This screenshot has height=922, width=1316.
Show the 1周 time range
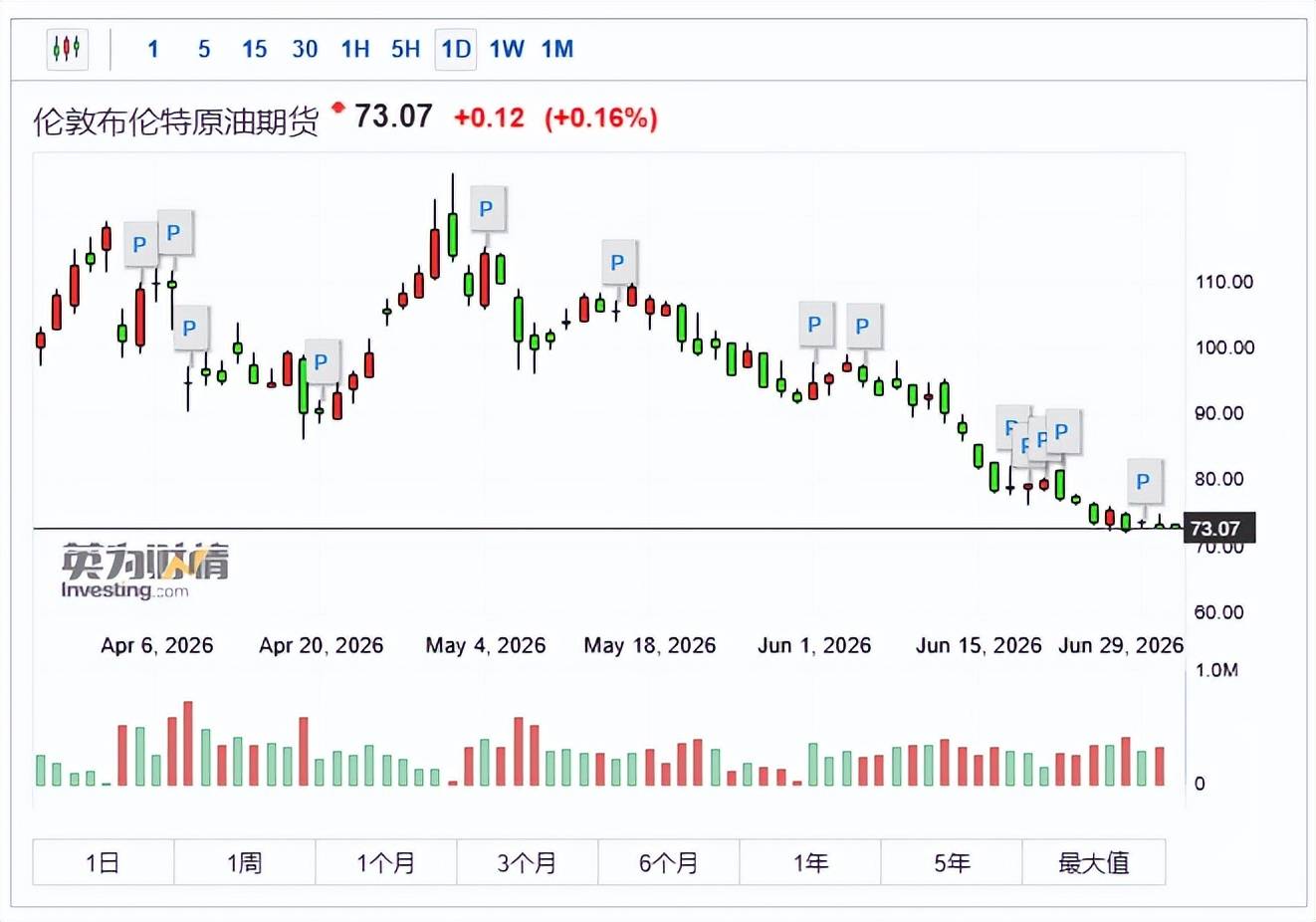245,862
